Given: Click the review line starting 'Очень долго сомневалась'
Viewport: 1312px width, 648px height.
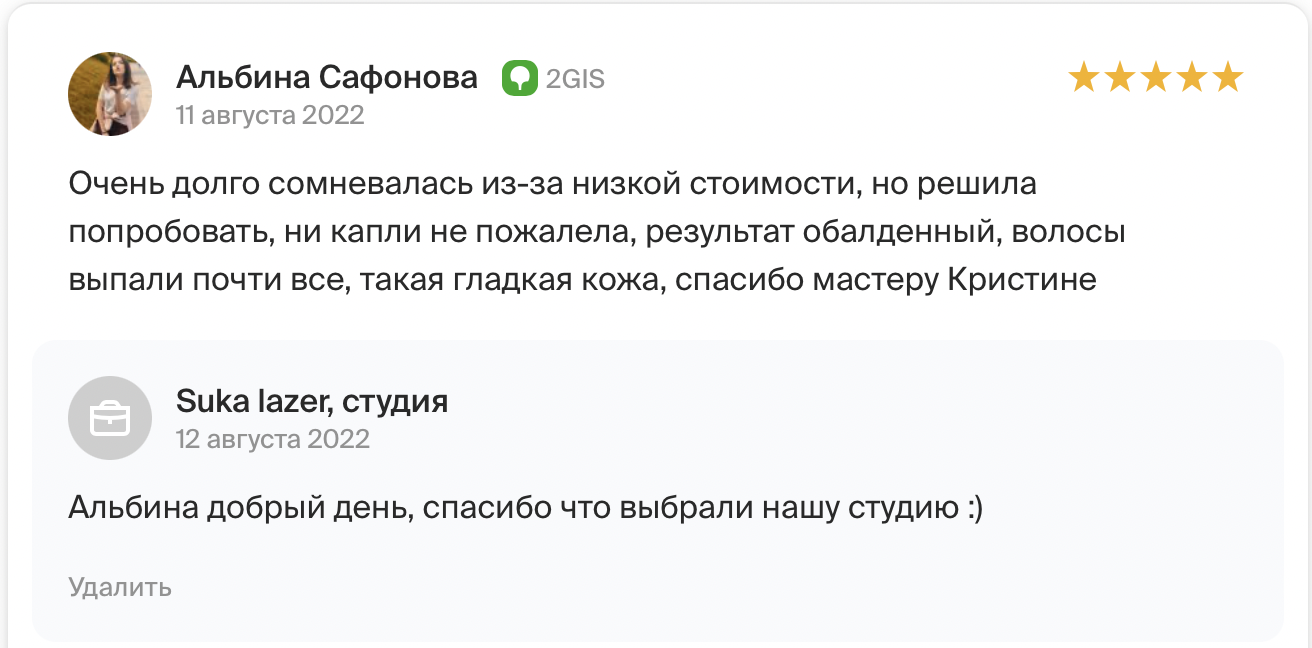Looking at the screenshot, I should point(553,185).
